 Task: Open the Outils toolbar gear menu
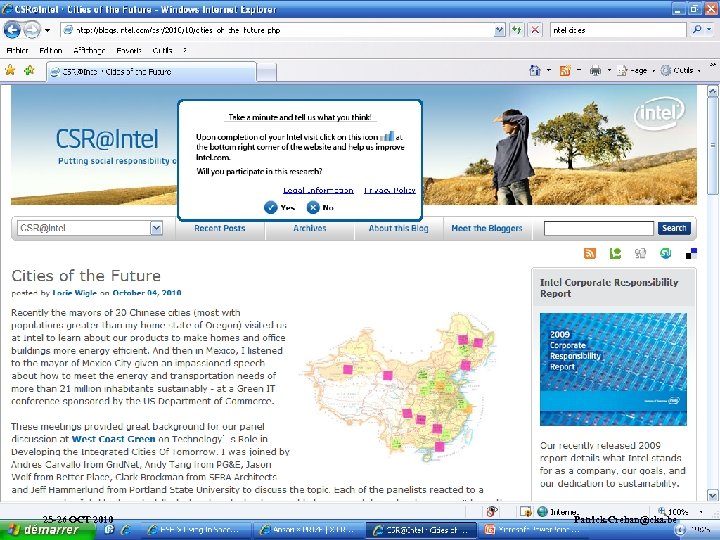pyautogui.click(x=680, y=71)
